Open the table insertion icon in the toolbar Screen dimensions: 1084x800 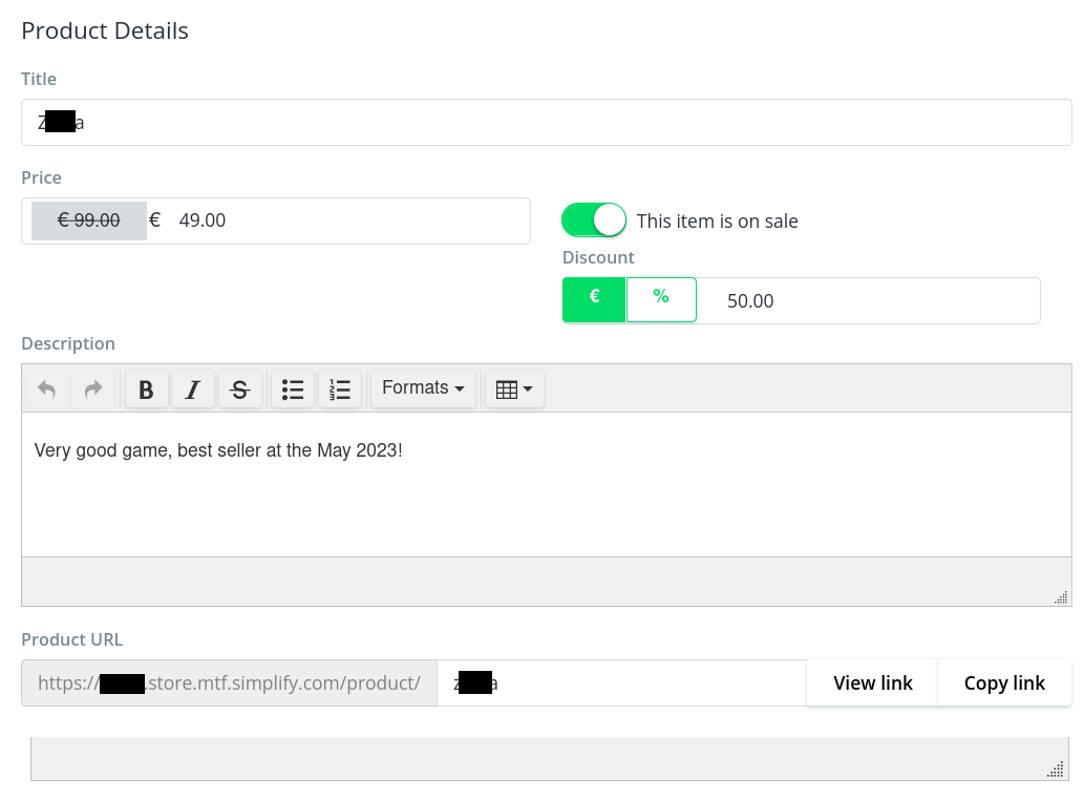(x=508, y=389)
